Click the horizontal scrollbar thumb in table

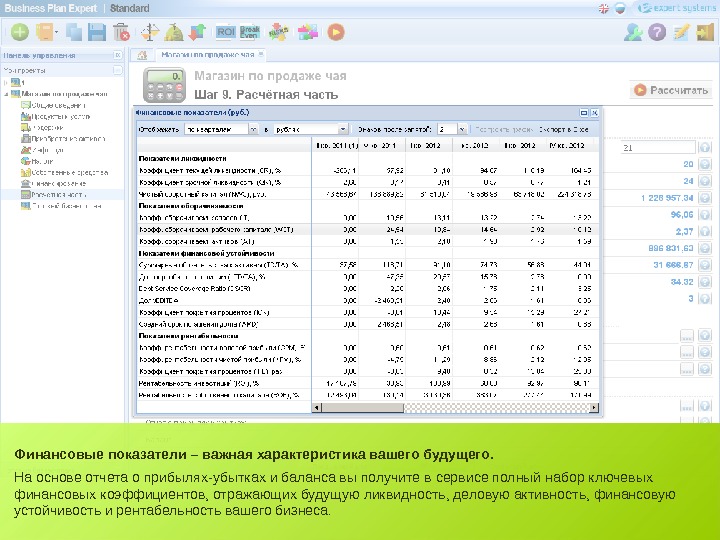[363, 407]
